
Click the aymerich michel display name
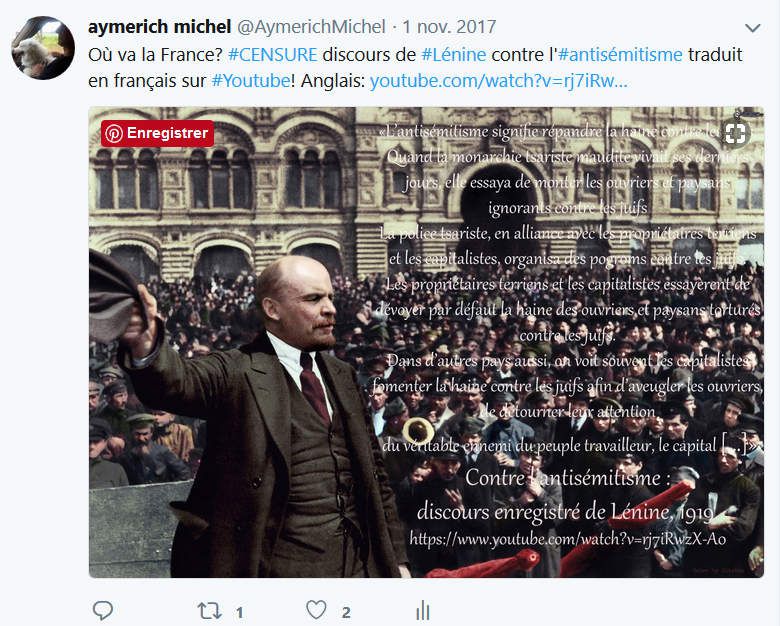click(160, 26)
